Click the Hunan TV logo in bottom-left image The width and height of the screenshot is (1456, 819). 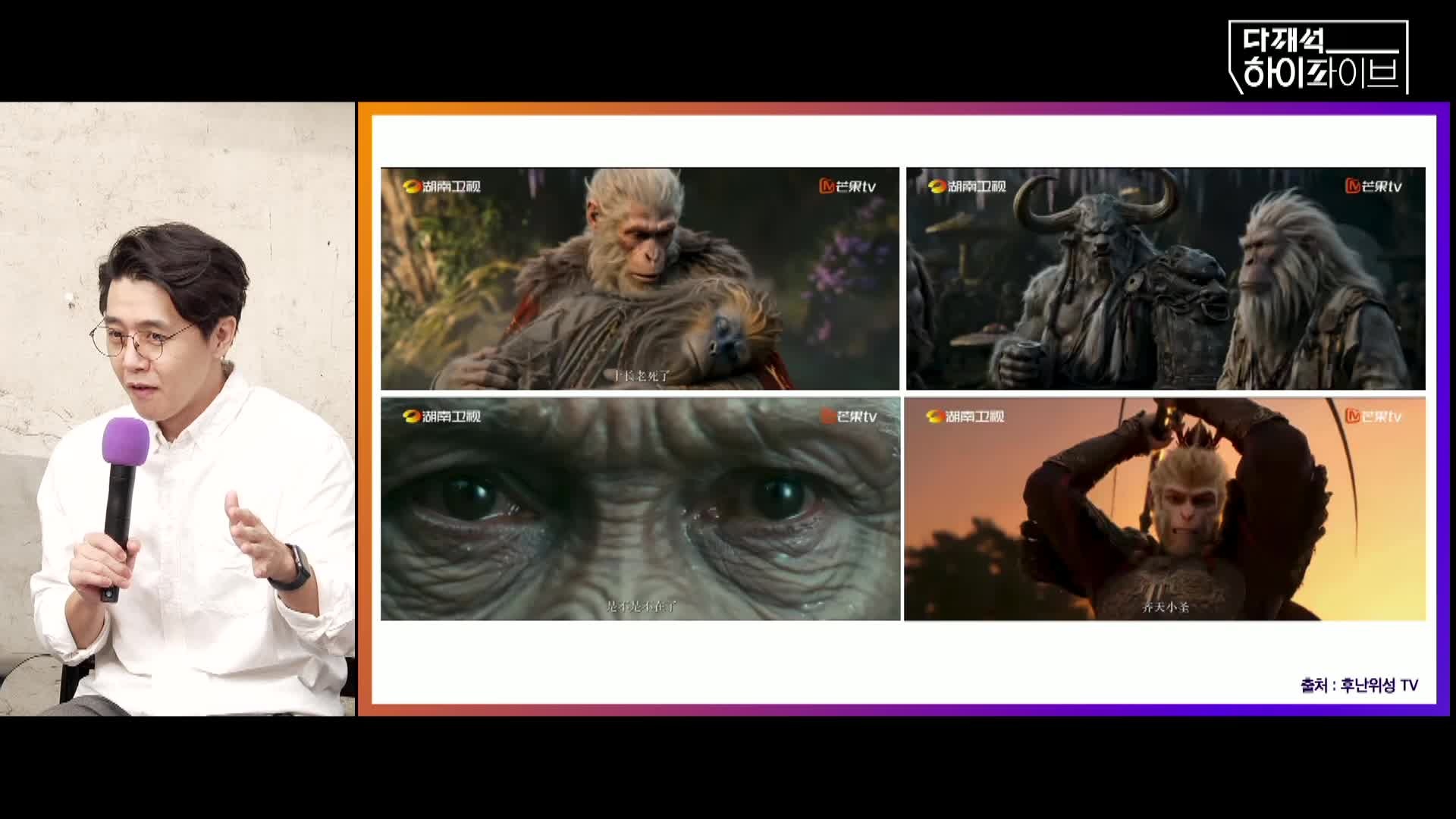(441, 416)
